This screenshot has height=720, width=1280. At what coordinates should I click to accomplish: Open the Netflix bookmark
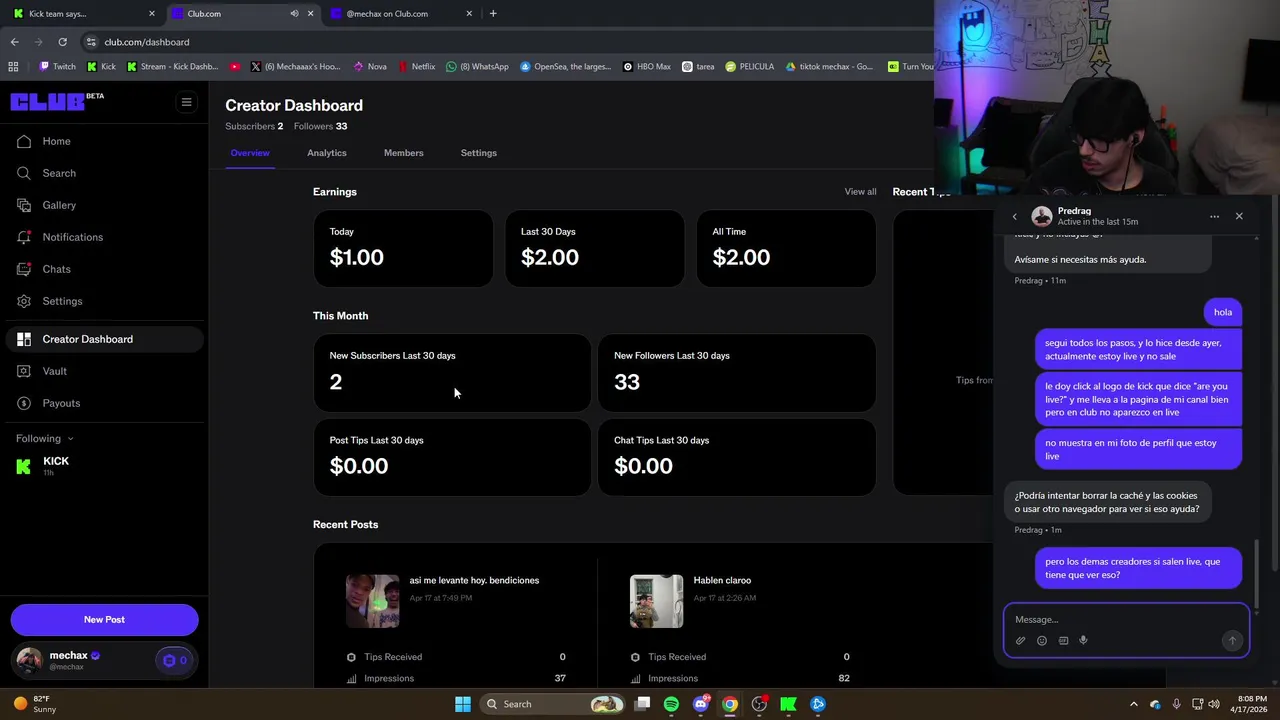417,67
